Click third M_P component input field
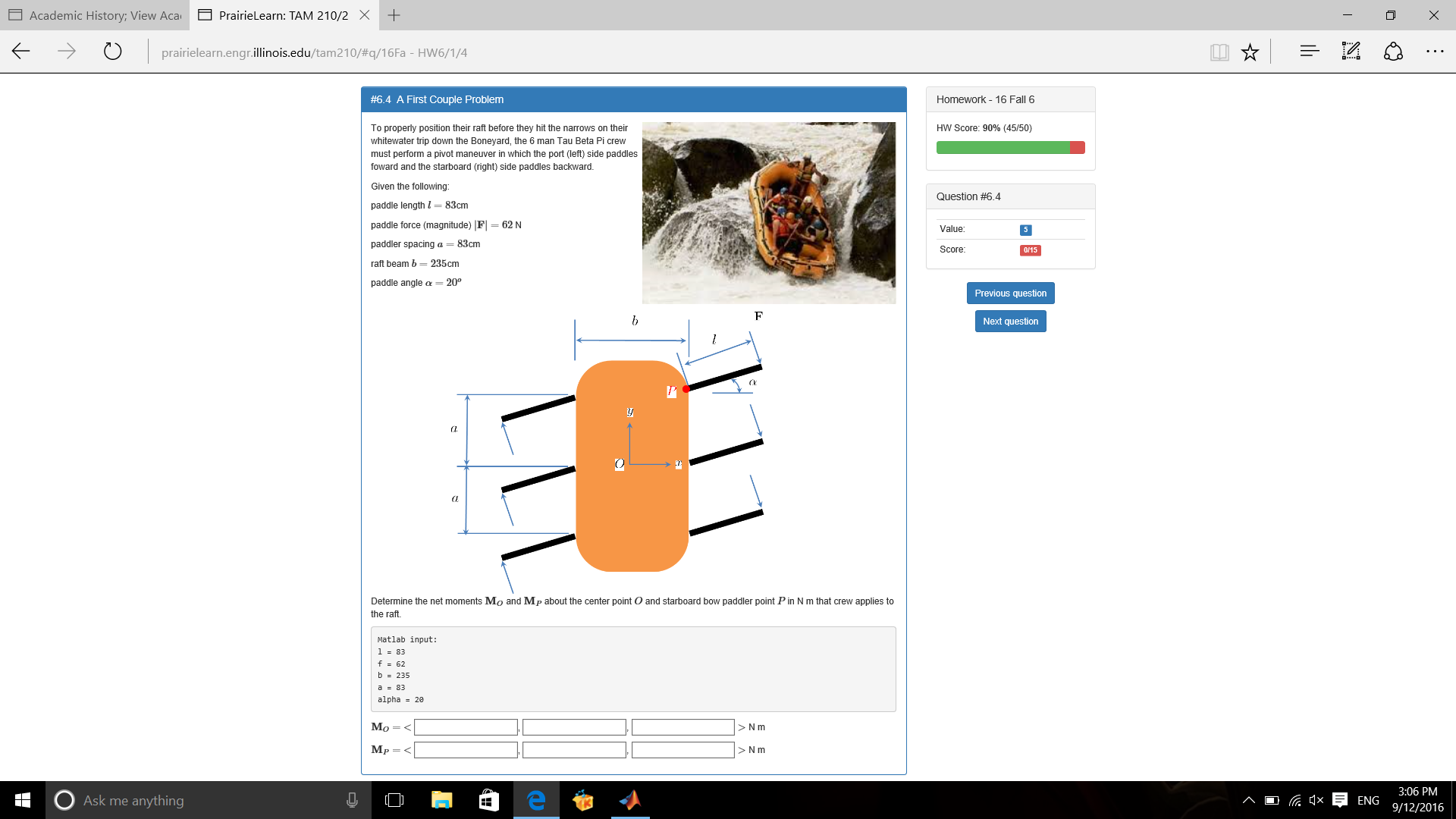The image size is (1456, 819). 682,750
